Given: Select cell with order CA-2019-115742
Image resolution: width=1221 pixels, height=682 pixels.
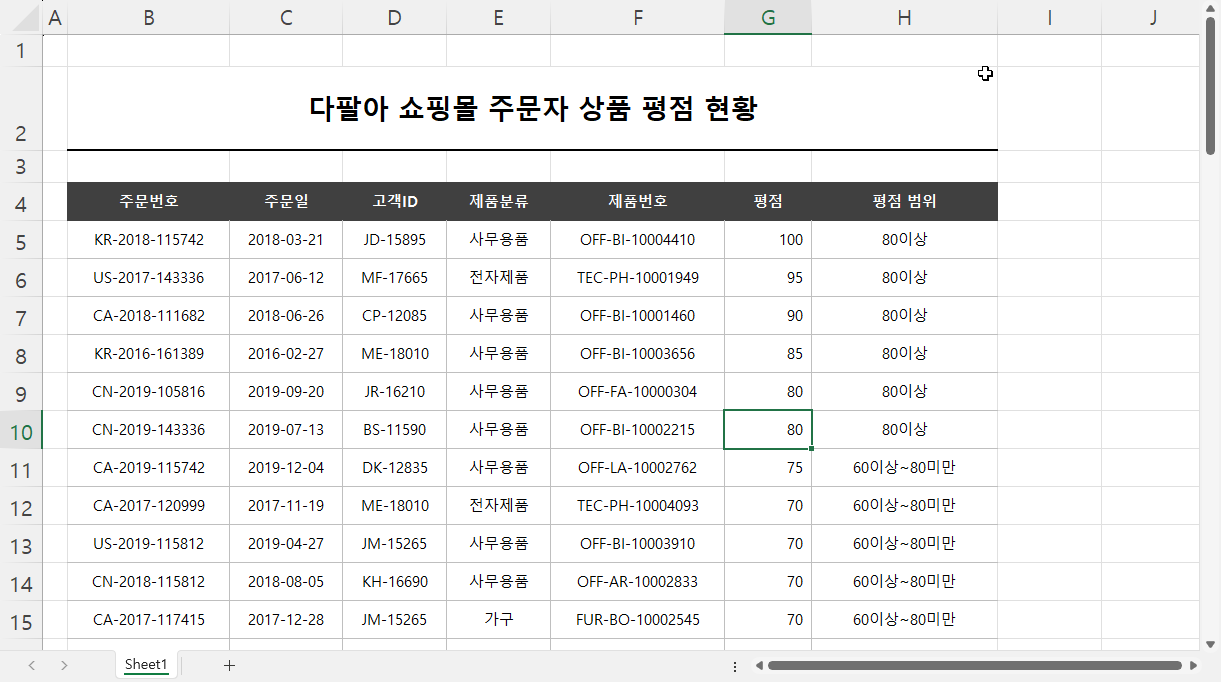Looking at the screenshot, I should (x=149, y=468).
